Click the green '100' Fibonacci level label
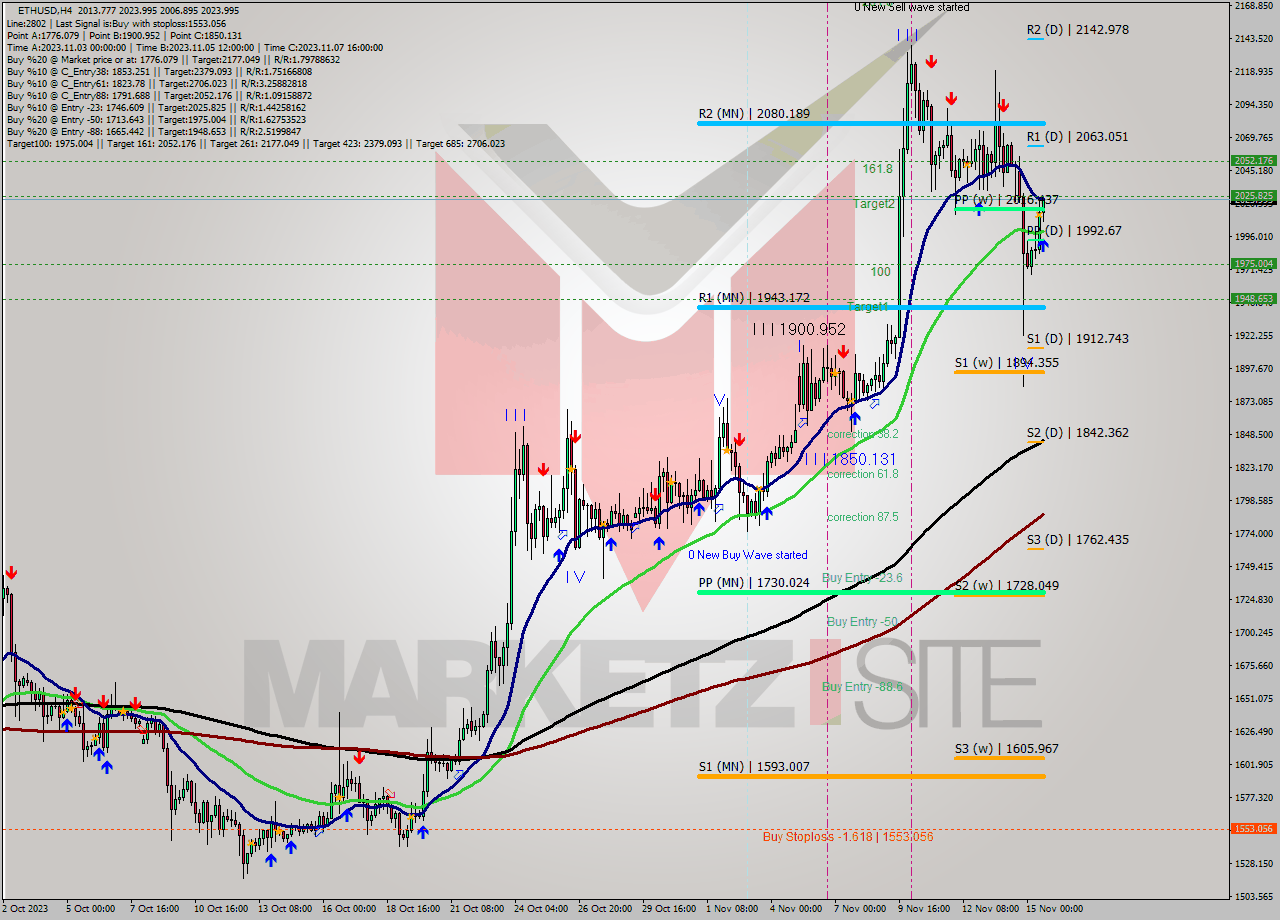The height and width of the screenshot is (920, 1280). click(880, 271)
